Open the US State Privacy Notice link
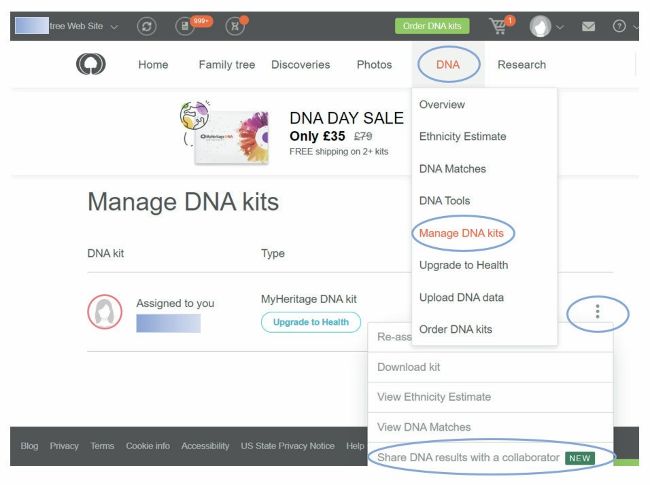Image resolution: width=650 pixels, height=485 pixels. tap(288, 446)
